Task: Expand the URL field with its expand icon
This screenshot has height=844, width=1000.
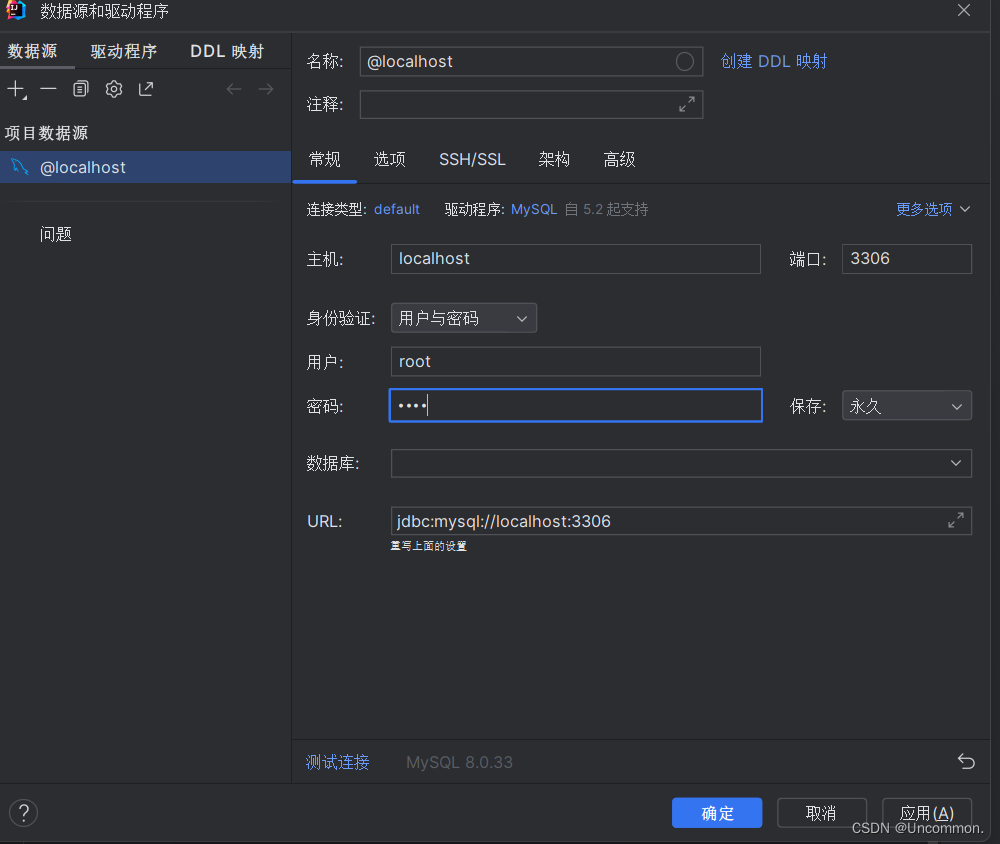Action: point(954,520)
